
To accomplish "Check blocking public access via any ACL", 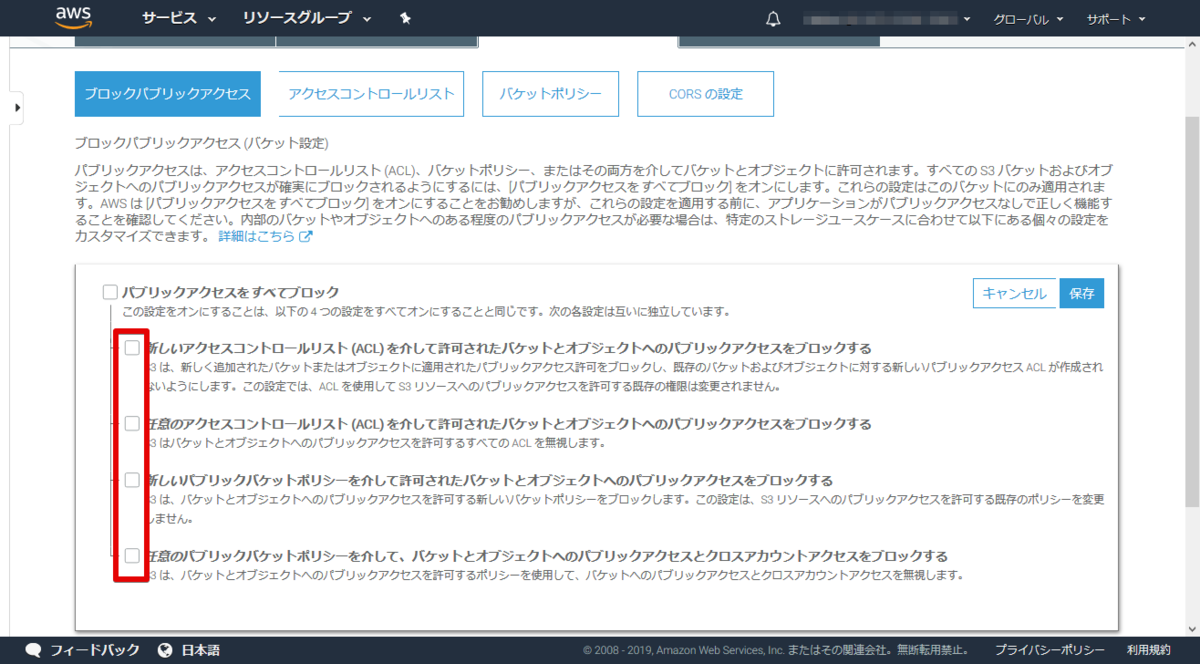I will (131, 423).
